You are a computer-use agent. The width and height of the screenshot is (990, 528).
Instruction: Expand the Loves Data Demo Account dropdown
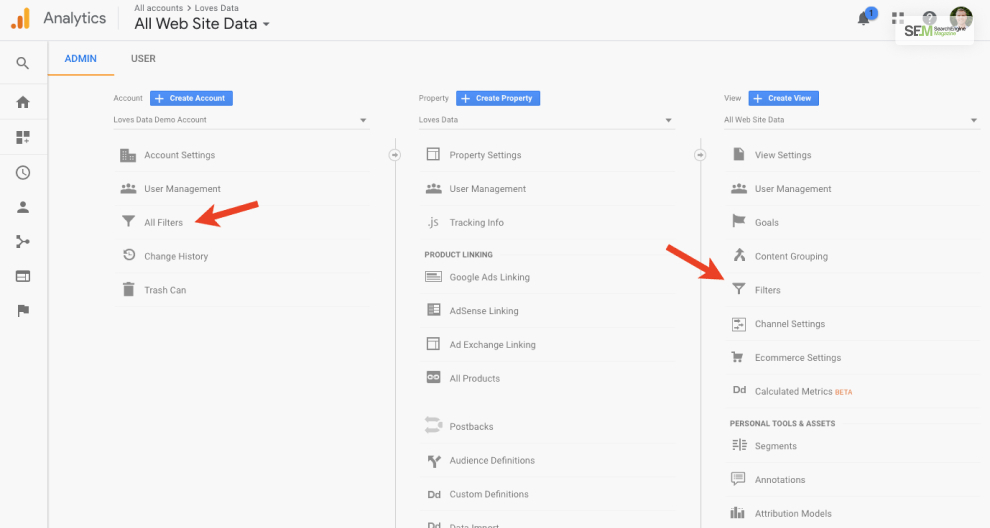pyautogui.click(x=241, y=120)
